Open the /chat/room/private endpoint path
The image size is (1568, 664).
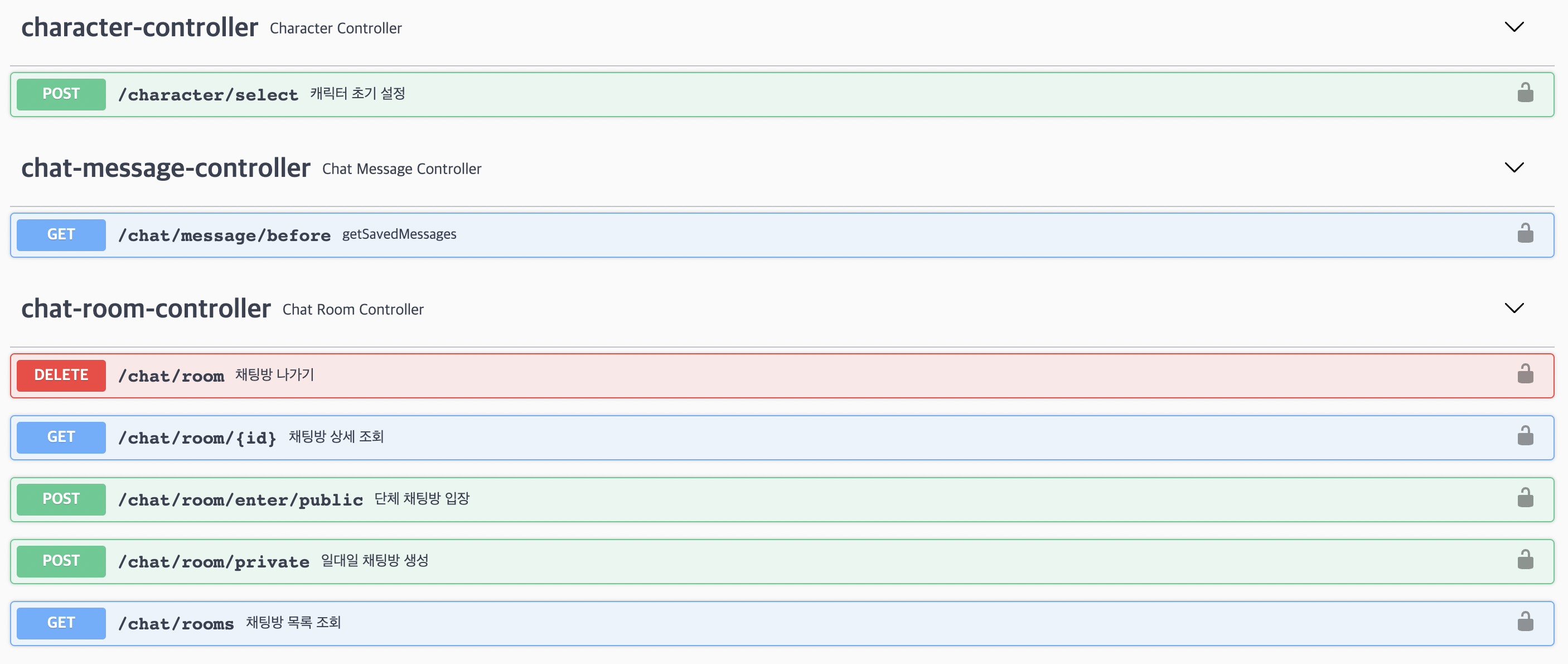[x=213, y=562]
